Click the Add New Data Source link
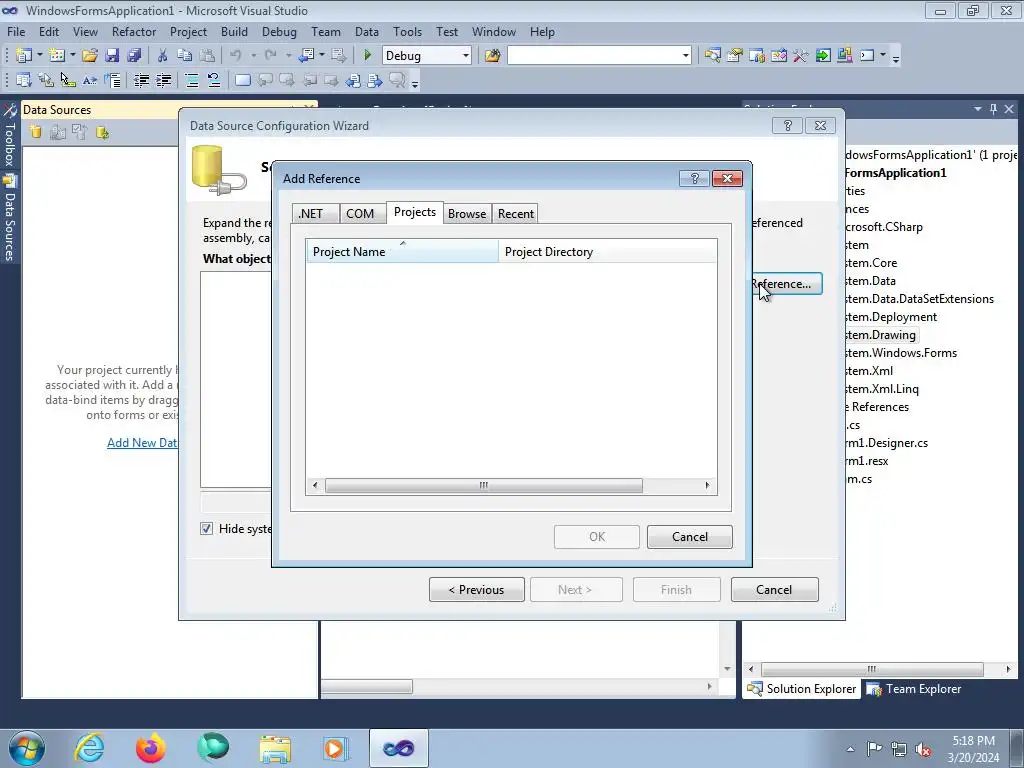 (x=142, y=442)
